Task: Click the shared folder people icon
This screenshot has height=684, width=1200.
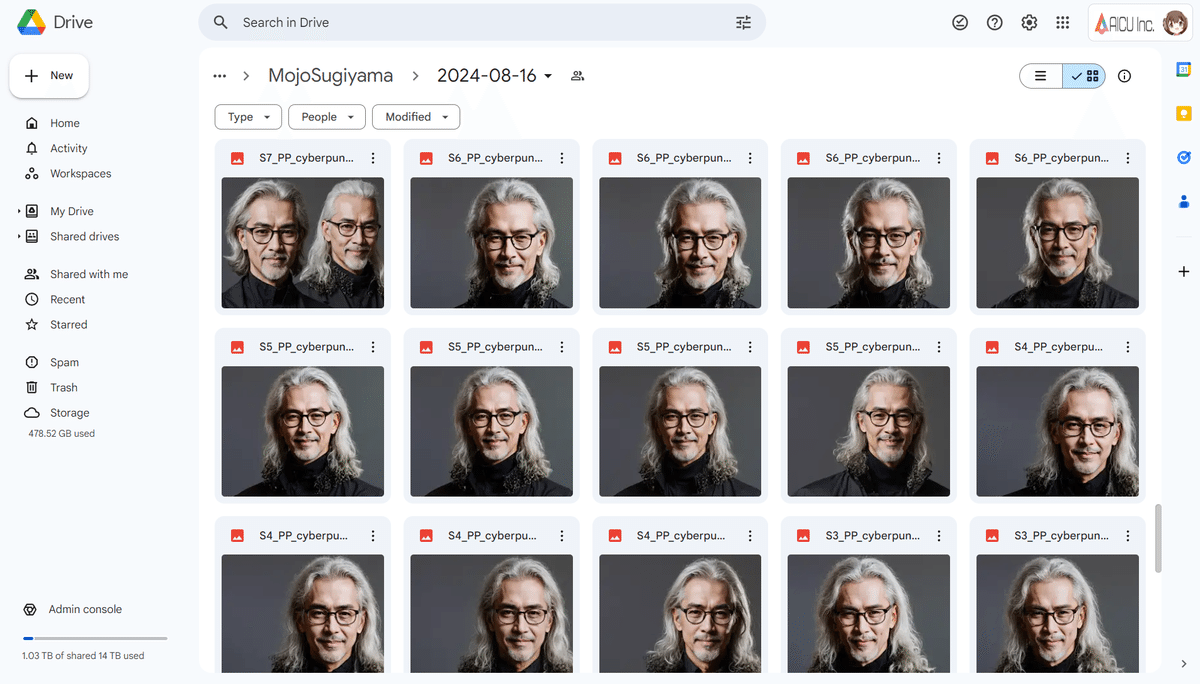Action: pyautogui.click(x=577, y=76)
